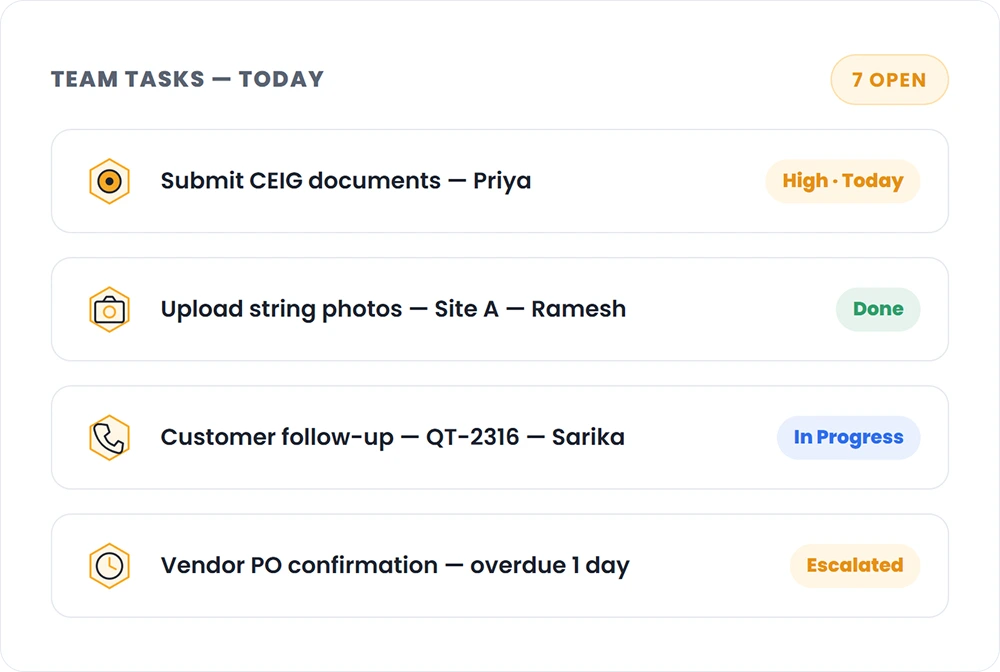Click the Escalated status badge
Image resolution: width=1000 pixels, height=672 pixels.
click(855, 566)
